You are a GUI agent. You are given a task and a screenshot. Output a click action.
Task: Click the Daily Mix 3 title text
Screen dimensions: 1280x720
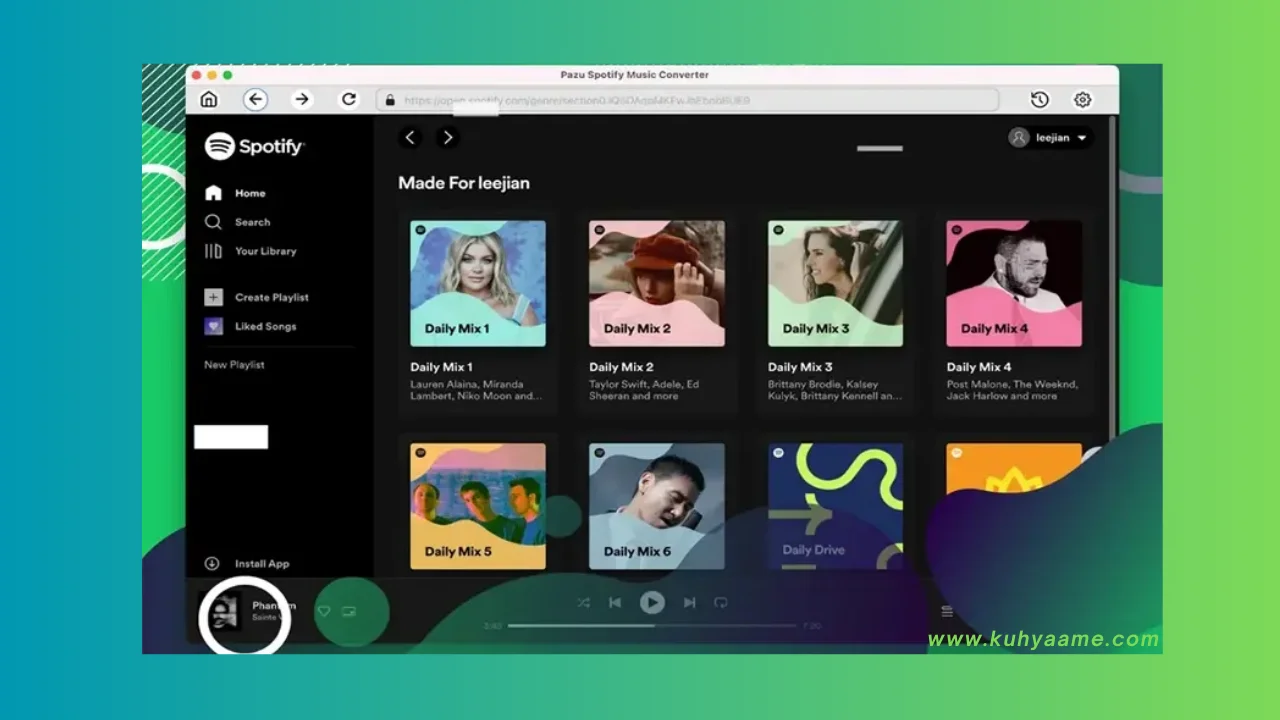(800, 367)
